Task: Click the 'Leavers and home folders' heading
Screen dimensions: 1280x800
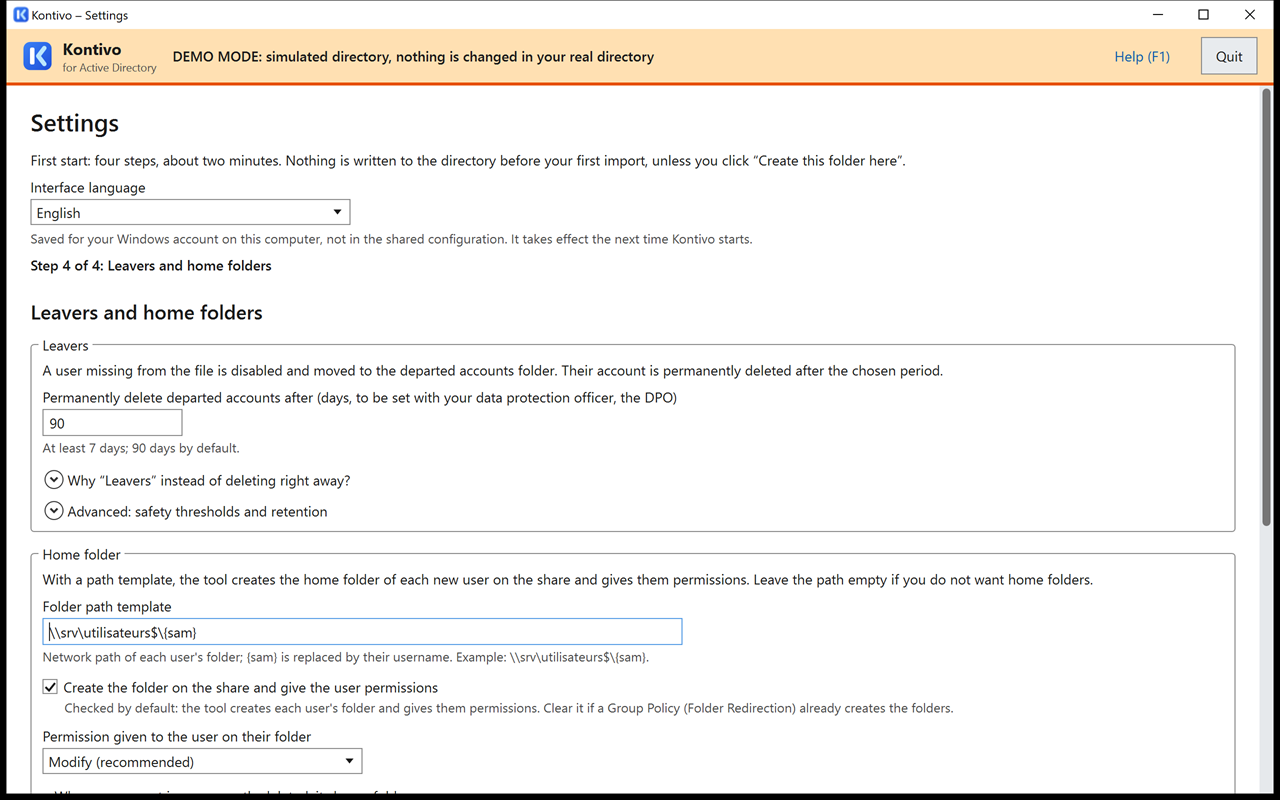Action: [147, 312]
